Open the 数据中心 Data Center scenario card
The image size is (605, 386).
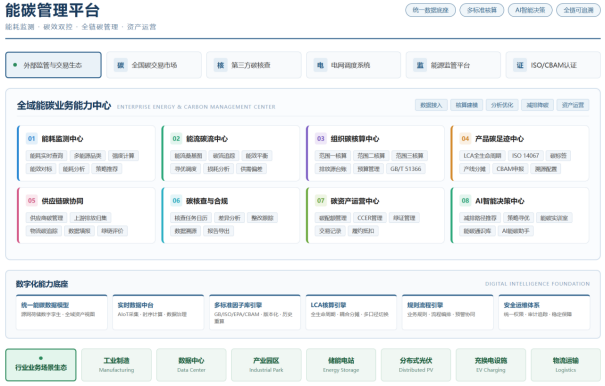[x=191, y=365]
